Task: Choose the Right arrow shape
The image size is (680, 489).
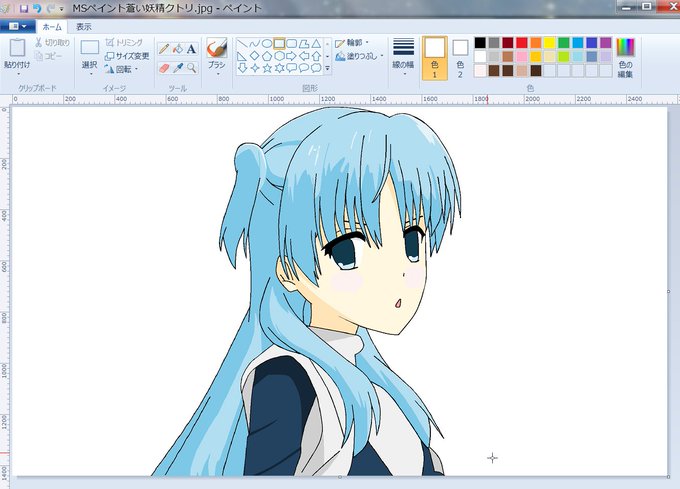Action: click(291, 56)
